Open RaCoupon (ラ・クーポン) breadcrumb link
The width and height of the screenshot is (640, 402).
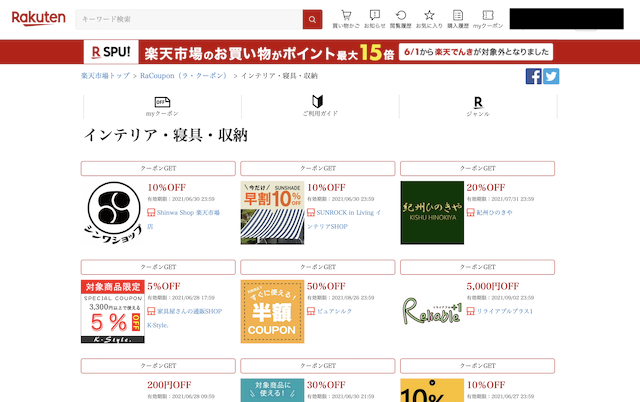183,76
